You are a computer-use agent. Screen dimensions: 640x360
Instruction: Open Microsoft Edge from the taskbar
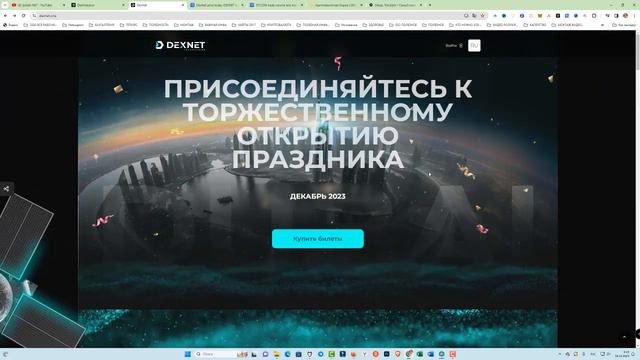coord(287,354)
